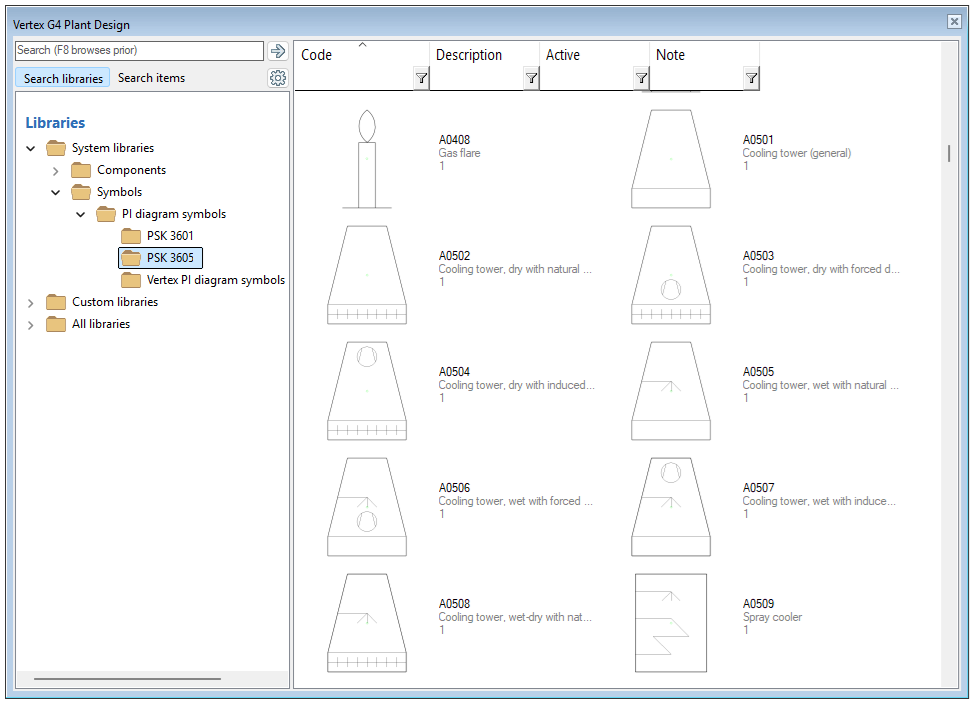Toggle the Note column filter funnel

[x=751, y=77]
